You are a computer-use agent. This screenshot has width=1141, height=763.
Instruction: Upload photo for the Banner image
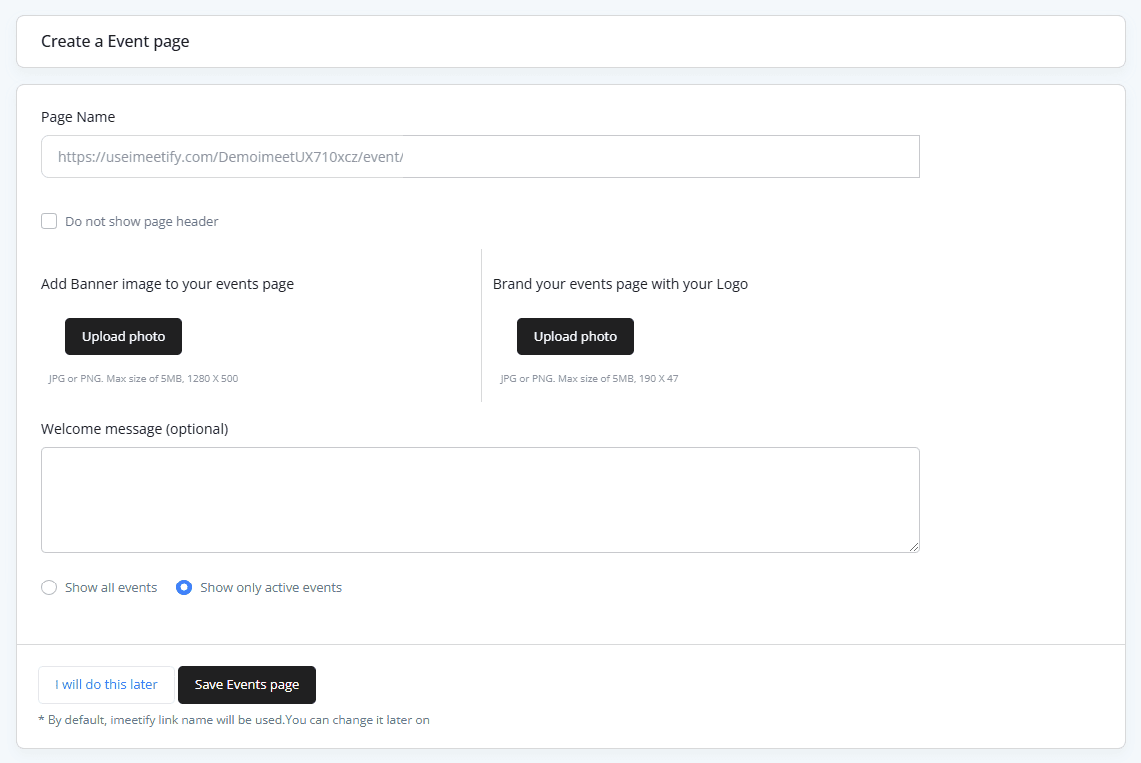(x=123, y=337)
